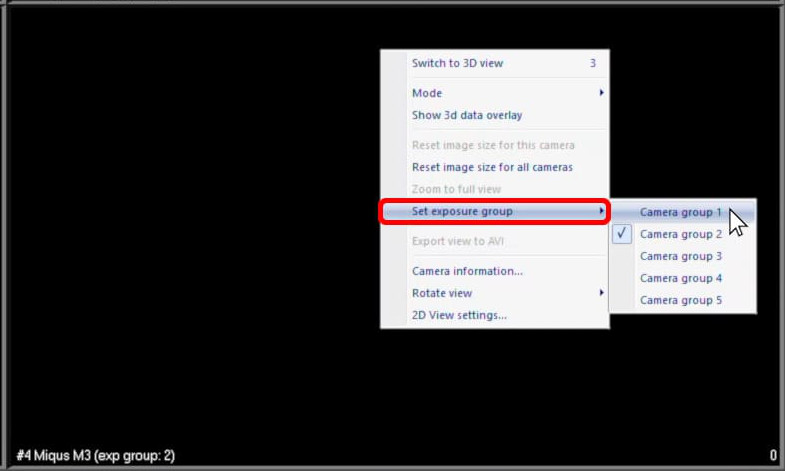Screen dimensions: 785x471
Task: Click Reset image size for this camera
Action: pos(493,146)
